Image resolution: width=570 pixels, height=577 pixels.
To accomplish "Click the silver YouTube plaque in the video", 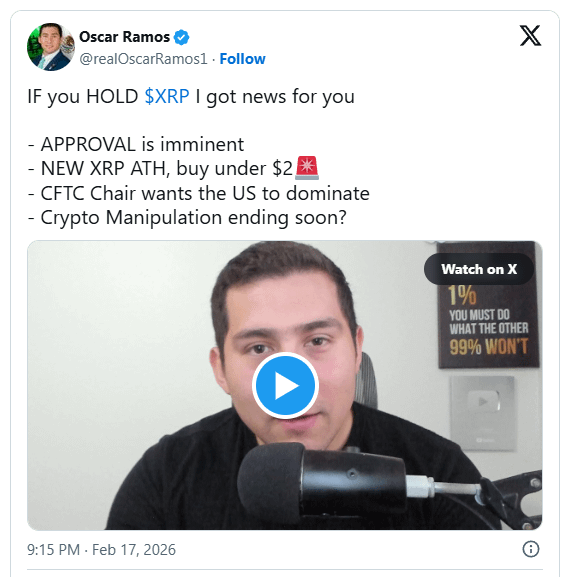I will (483, 413).
